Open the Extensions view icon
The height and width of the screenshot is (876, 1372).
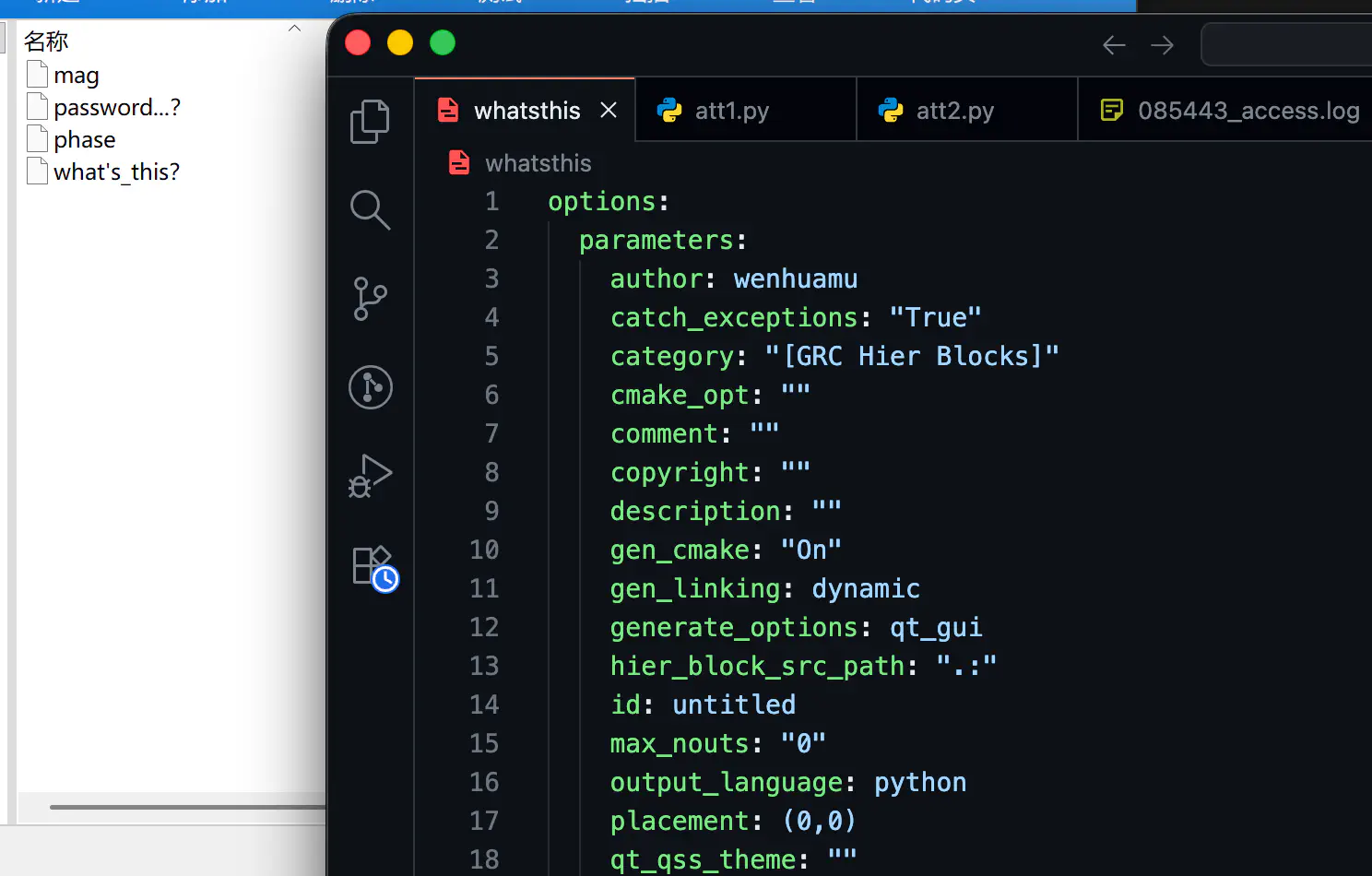point(373,567)
